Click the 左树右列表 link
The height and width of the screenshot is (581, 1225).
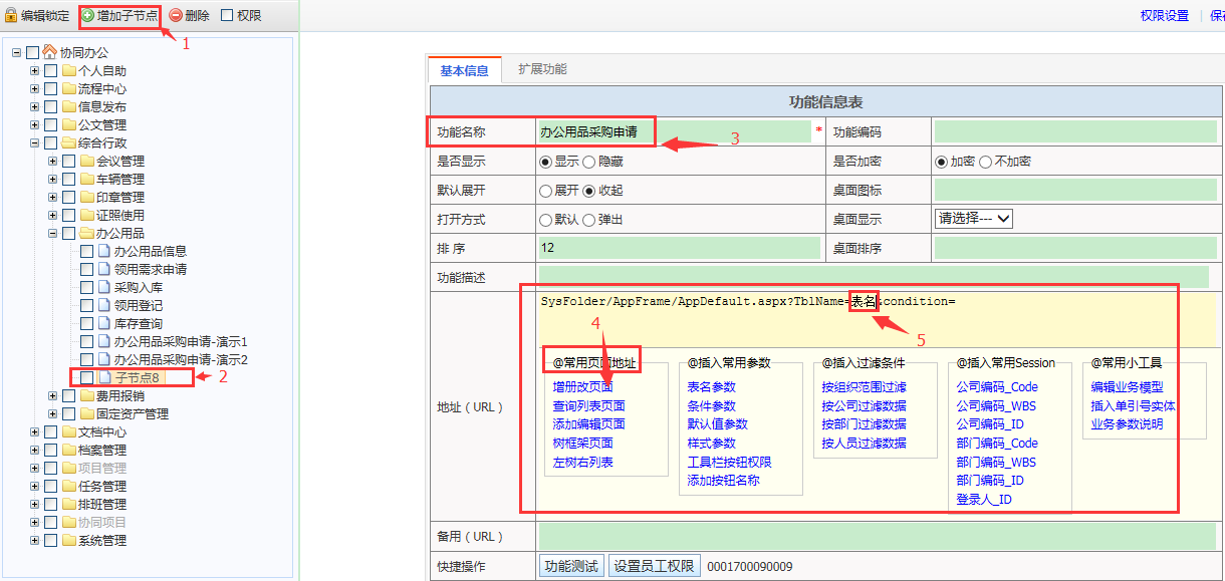(583, 462)
